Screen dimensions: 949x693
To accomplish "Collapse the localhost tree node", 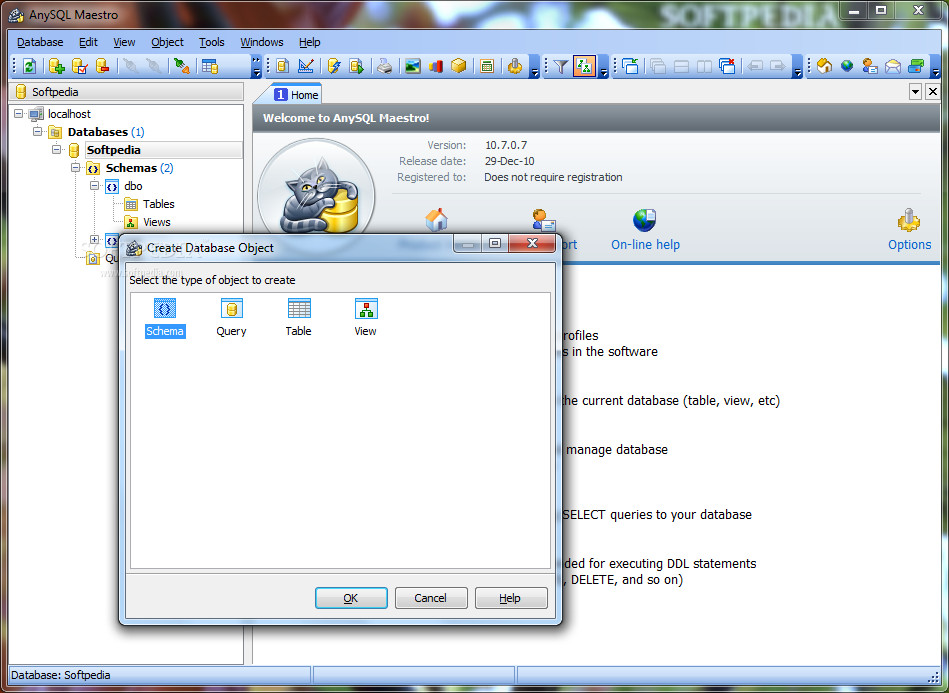I will 19,113.
